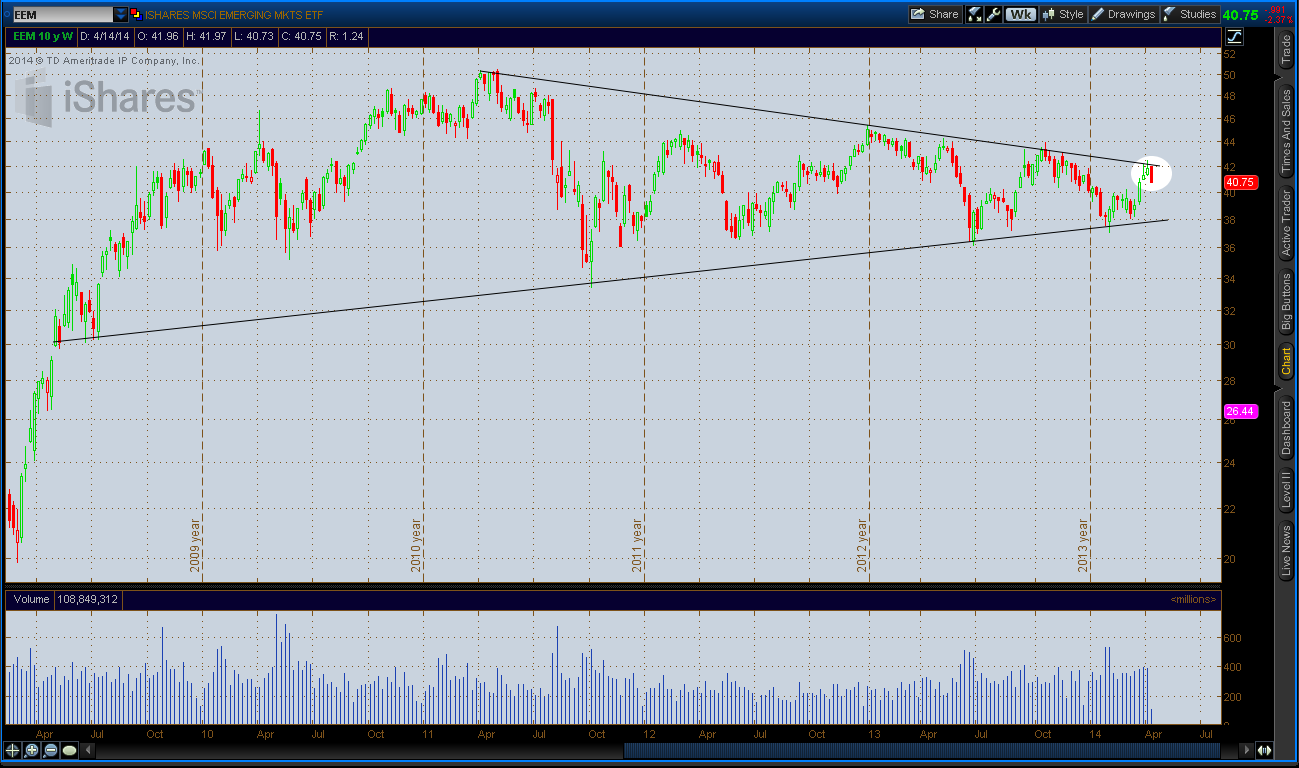Click the 'C: 40.75' close value
The image size is (1299, 768).
pos(299,37)
